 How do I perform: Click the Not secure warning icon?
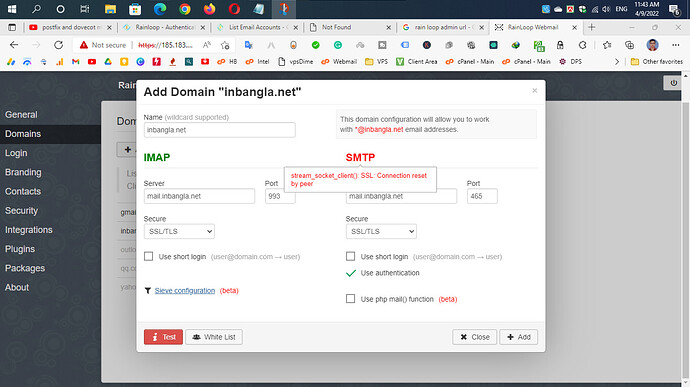pos(84,45)
